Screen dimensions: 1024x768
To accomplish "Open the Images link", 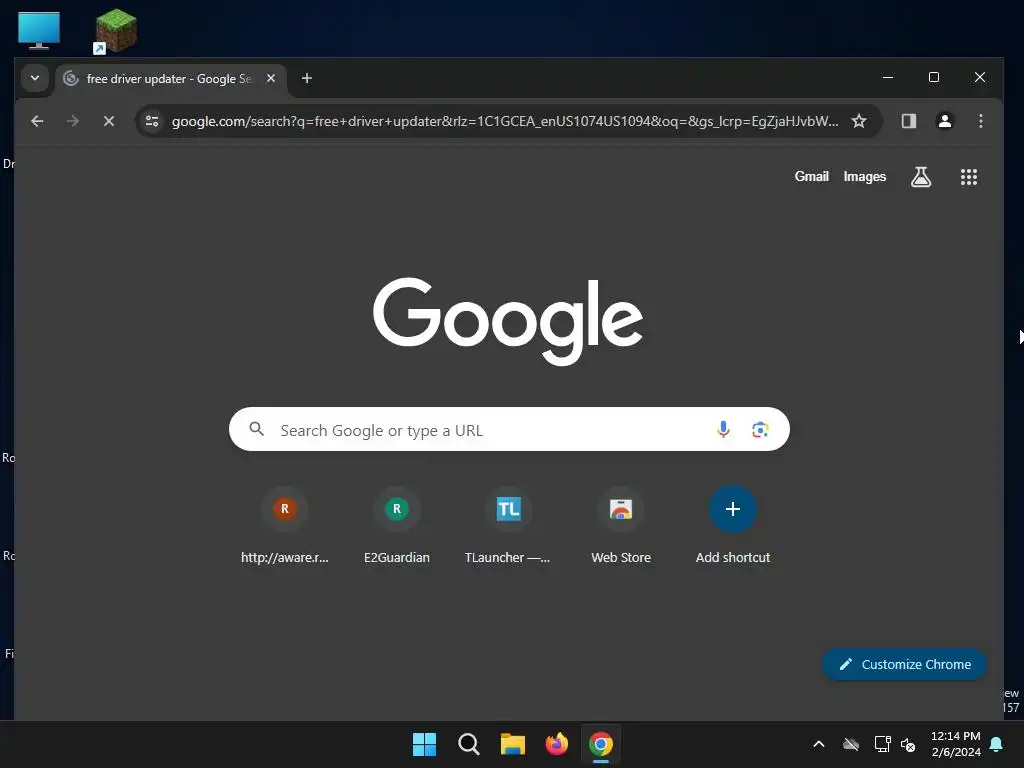I will click(x=864, y=176).
